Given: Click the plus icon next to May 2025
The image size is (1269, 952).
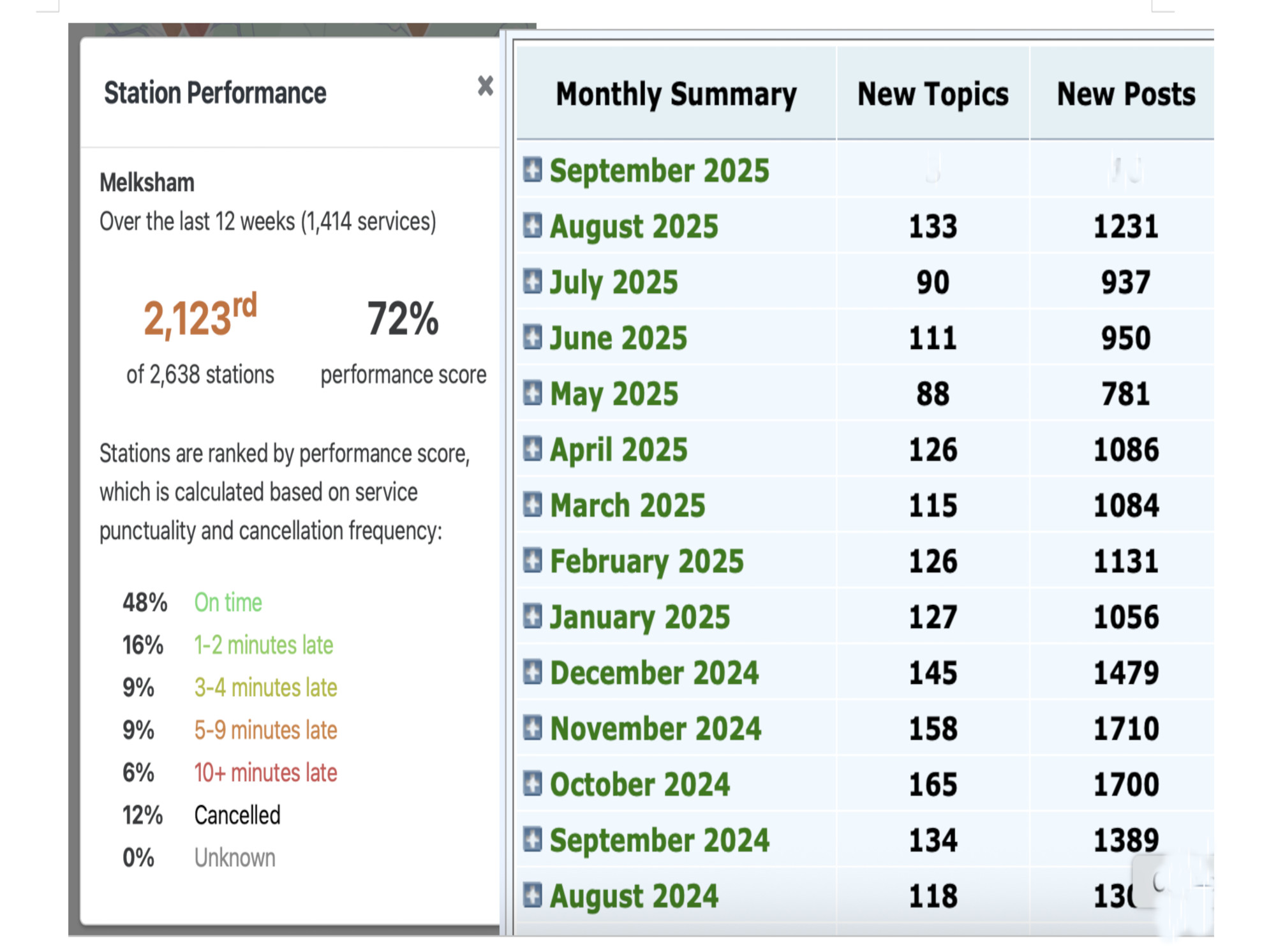Looking at the screenshot, I should click(x=532, y=393).
